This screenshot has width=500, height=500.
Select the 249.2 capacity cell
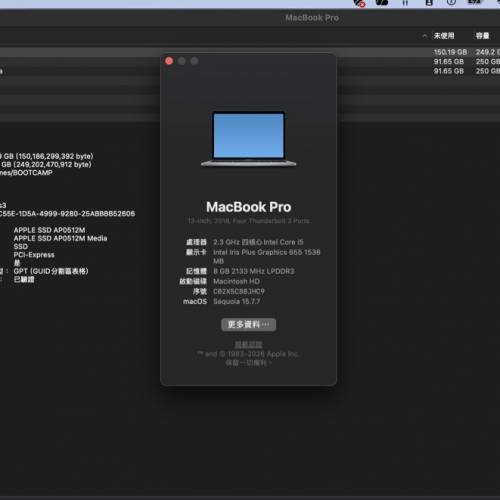pyautogui.click(x=488, y=52)
